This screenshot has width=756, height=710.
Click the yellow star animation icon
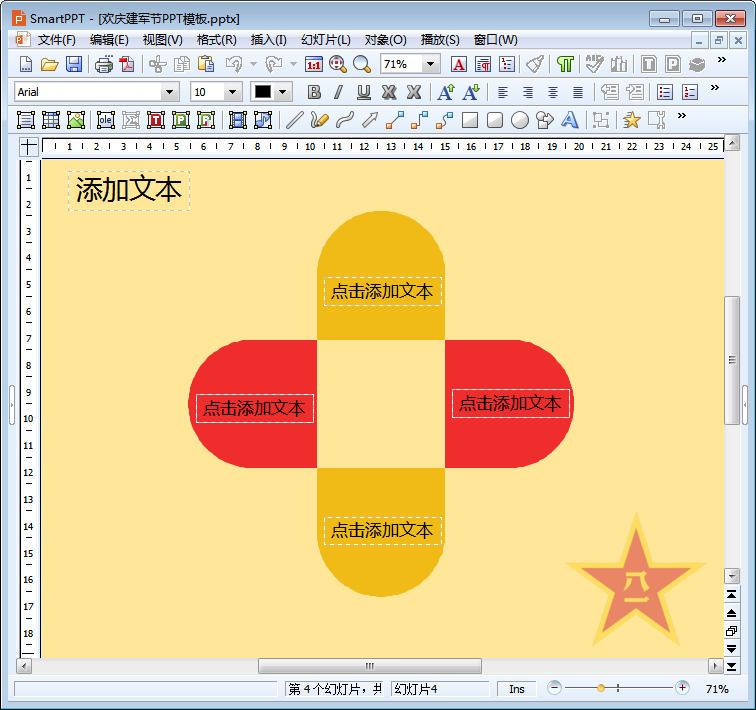[x=631, y=120]
